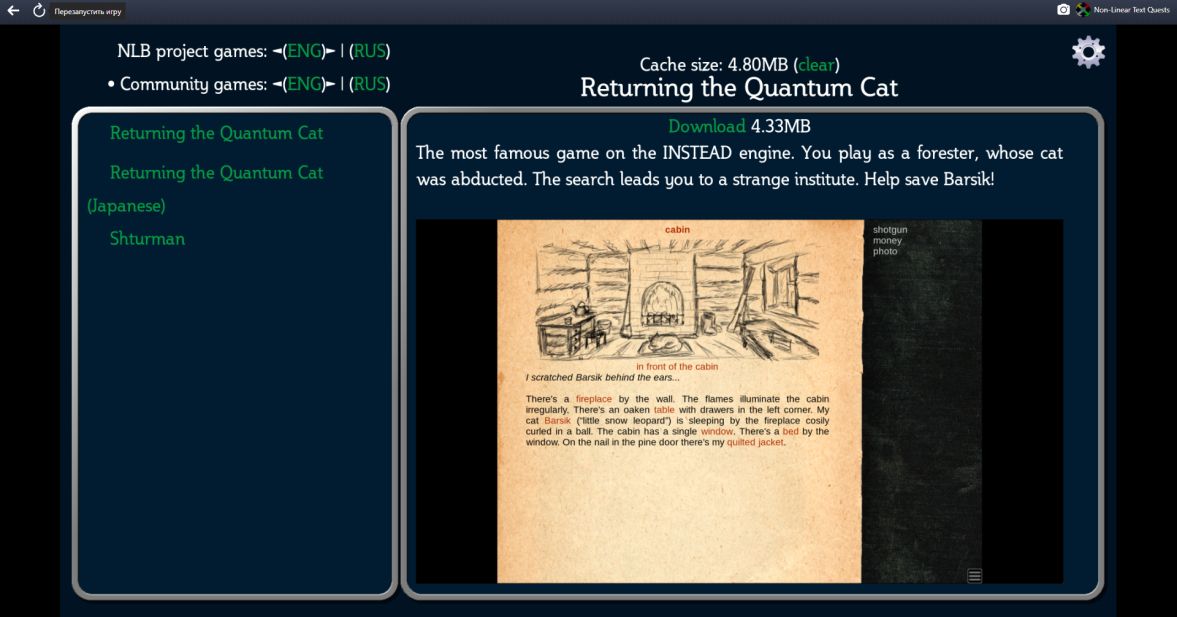Select the Shturman game

point(147,239)
